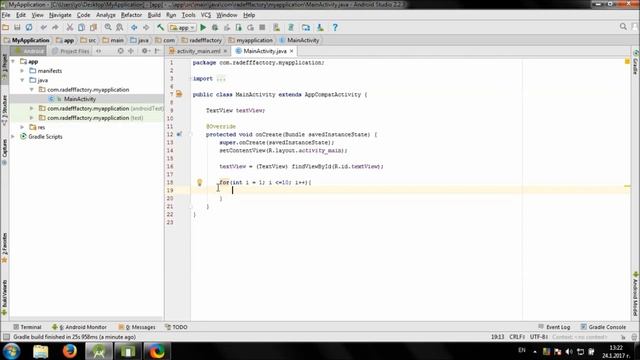Collapse the app module tree node
Screen dimensions: 640x360
point(13,61)
